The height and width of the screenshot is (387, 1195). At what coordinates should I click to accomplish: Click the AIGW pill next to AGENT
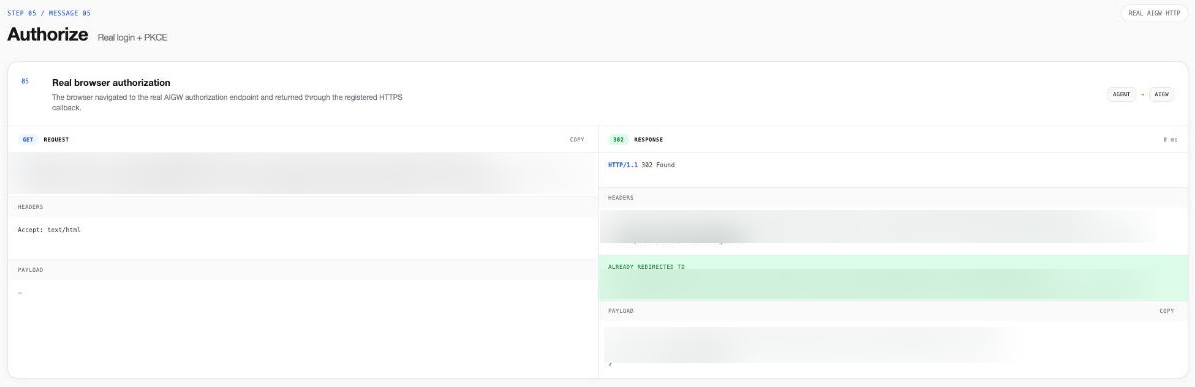[1161, 94]
